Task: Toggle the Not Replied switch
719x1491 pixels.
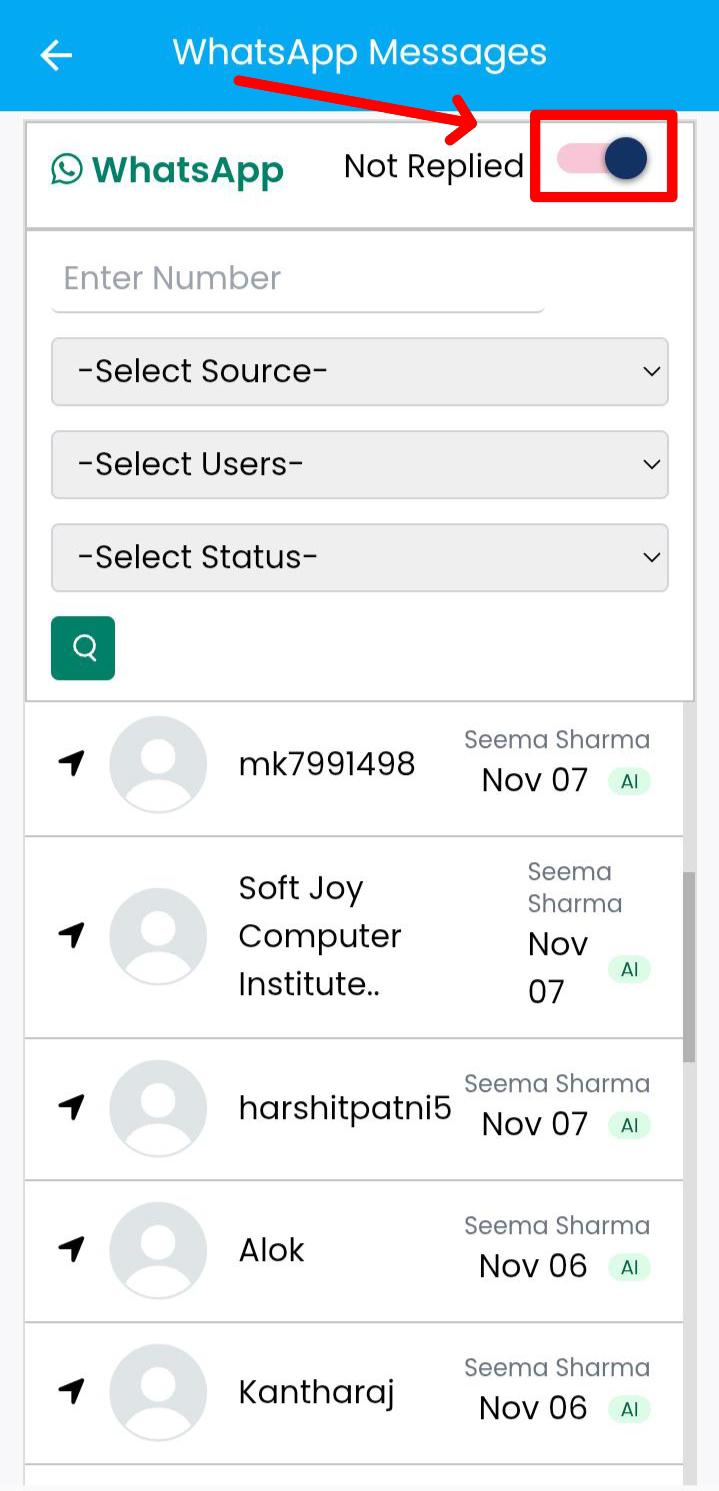Action: click(x=603, y=159)
